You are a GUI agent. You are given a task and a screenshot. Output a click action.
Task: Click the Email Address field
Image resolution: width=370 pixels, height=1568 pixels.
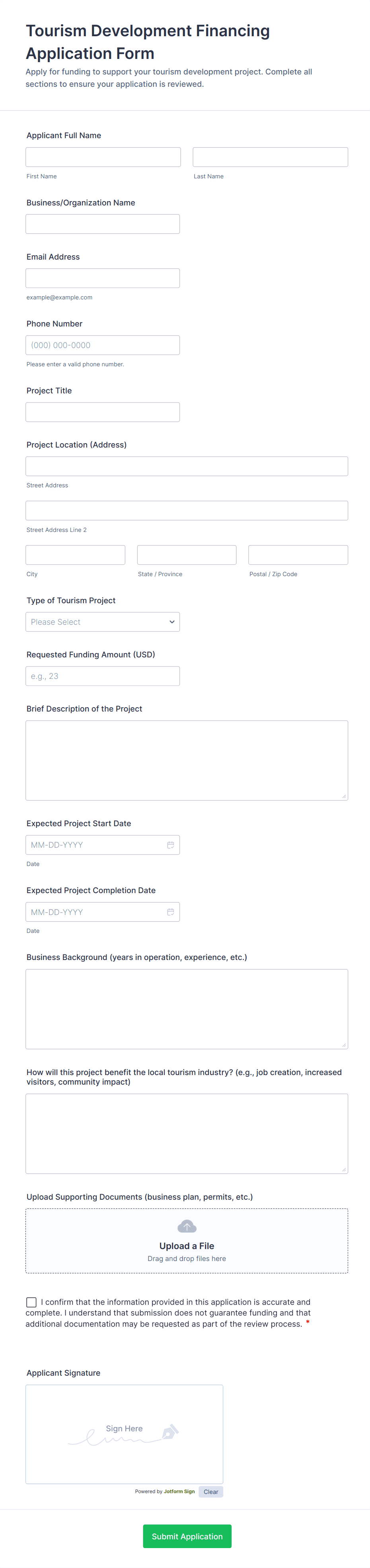tap(103, 278)
